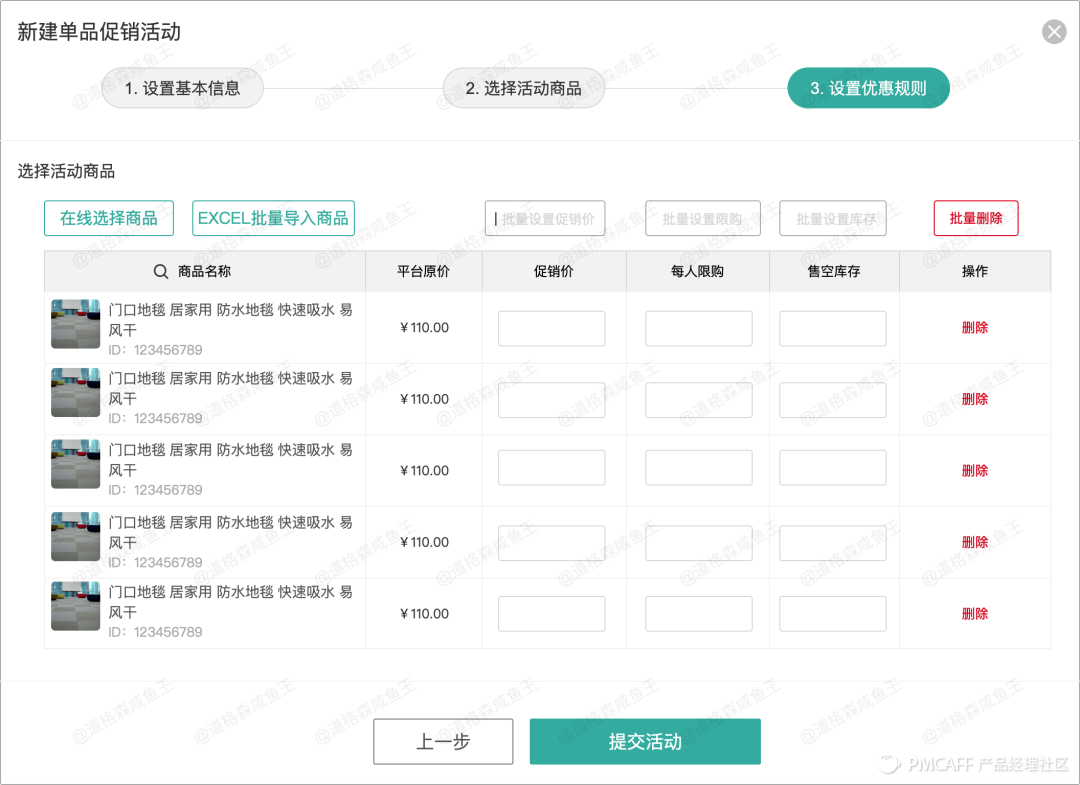The image size is (1080, 785).
Task: Click the fifth row's 门口地毯 product name
Action: click(231, 602)
